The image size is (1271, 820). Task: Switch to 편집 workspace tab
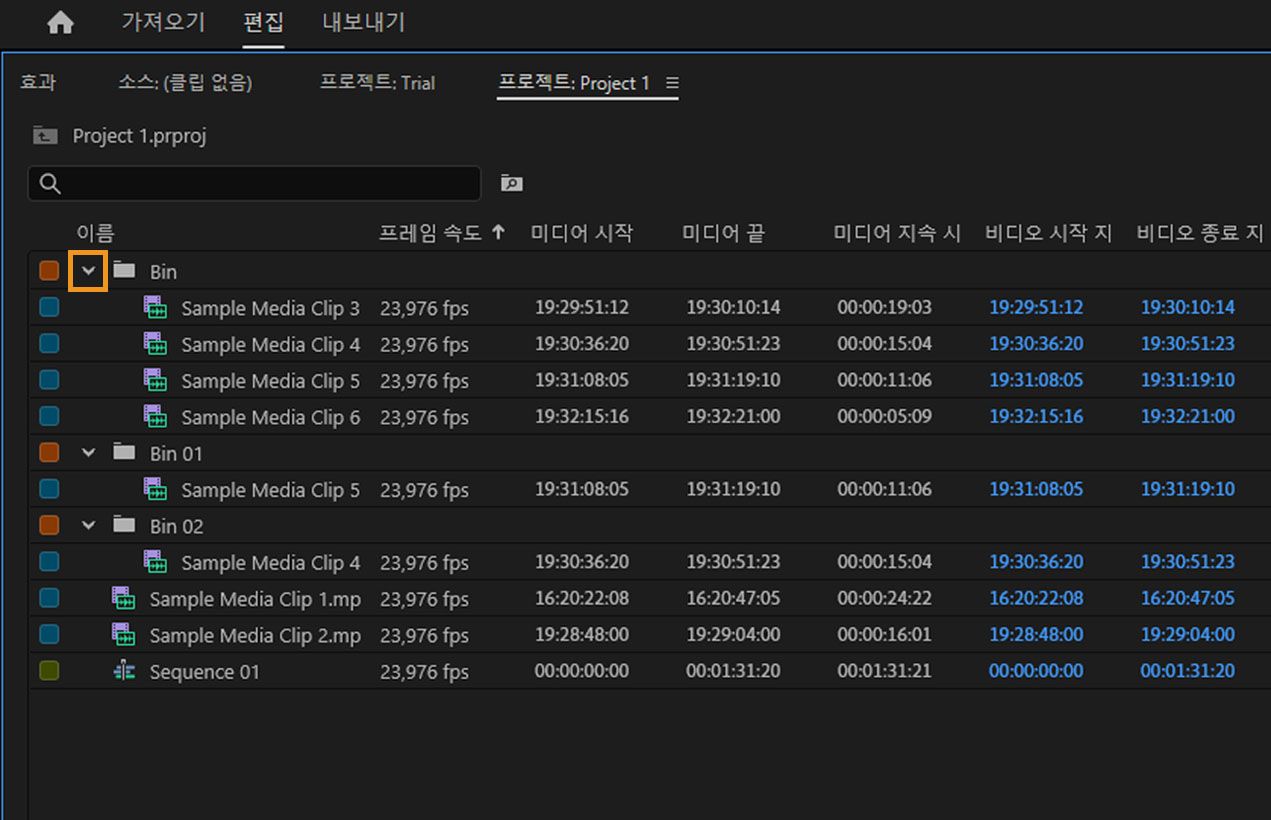click(264, 22)
